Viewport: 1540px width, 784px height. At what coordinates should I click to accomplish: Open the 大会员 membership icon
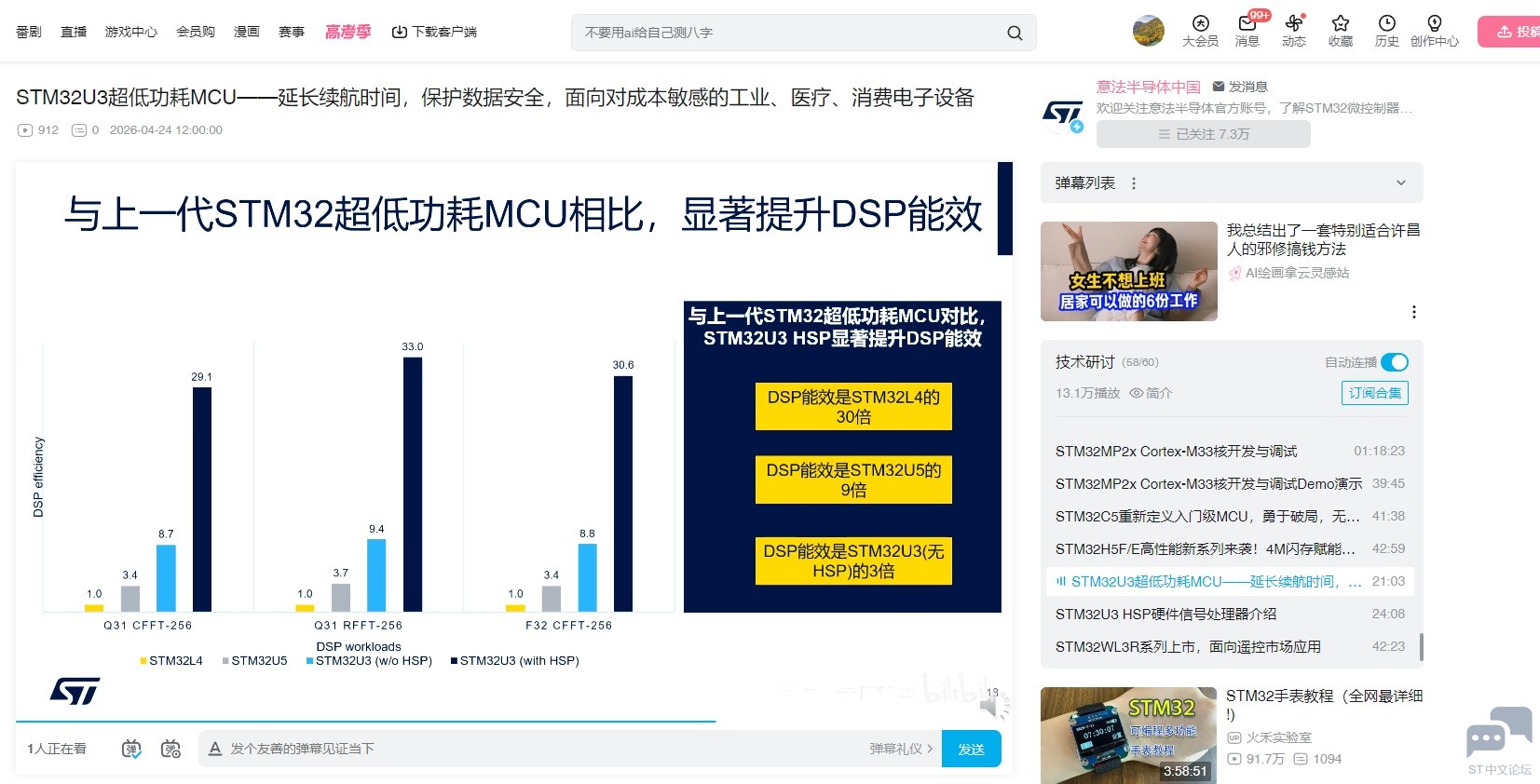point(1201,24)
